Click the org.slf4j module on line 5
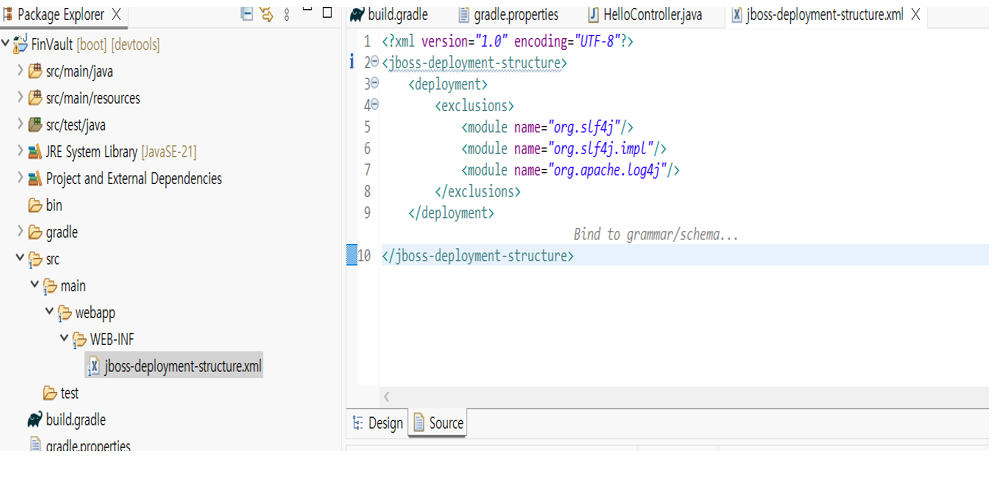This screenshot has width=1007, height=488. point(548,127)
